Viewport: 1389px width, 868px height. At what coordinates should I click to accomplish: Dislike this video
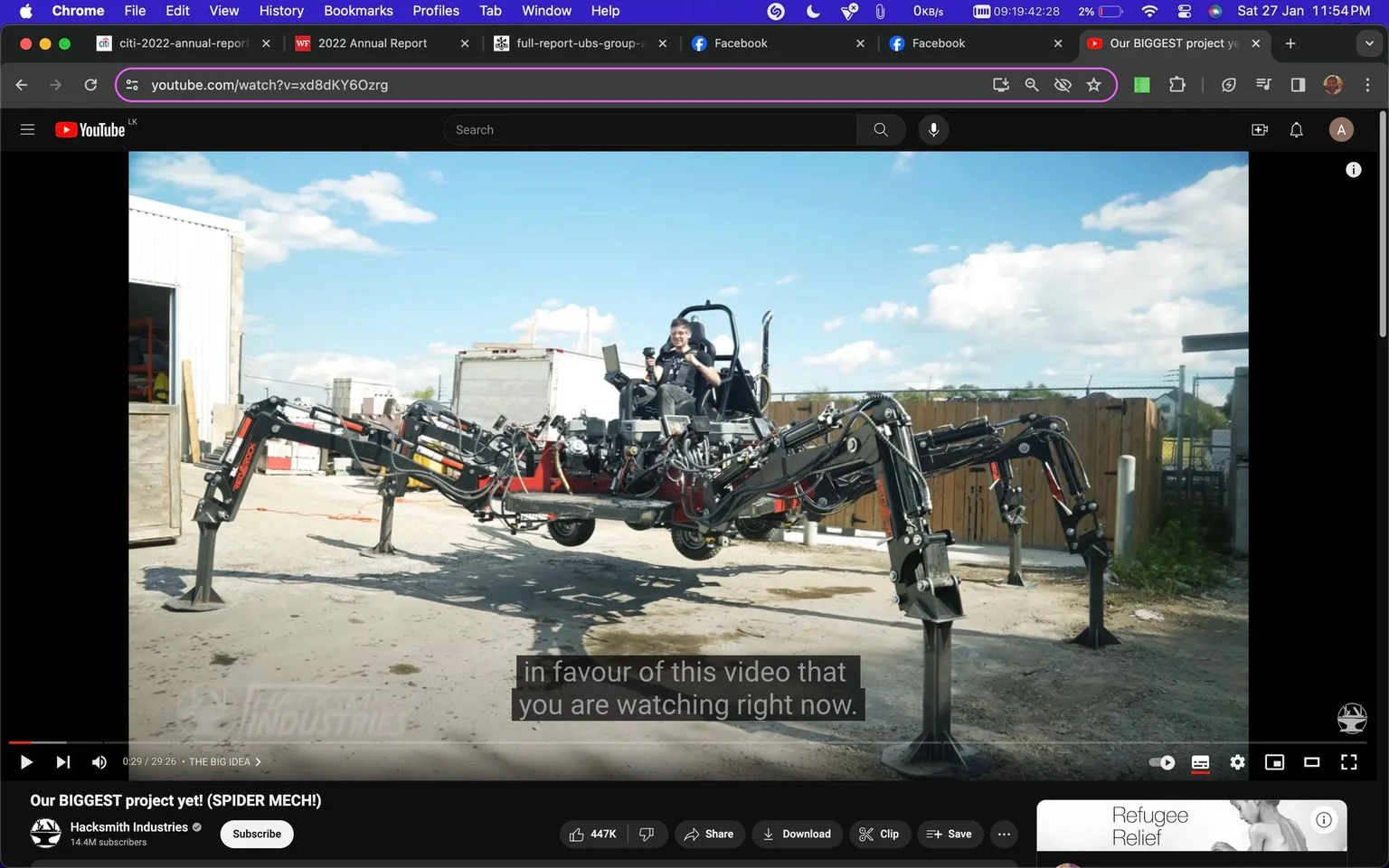coord(647,834)
